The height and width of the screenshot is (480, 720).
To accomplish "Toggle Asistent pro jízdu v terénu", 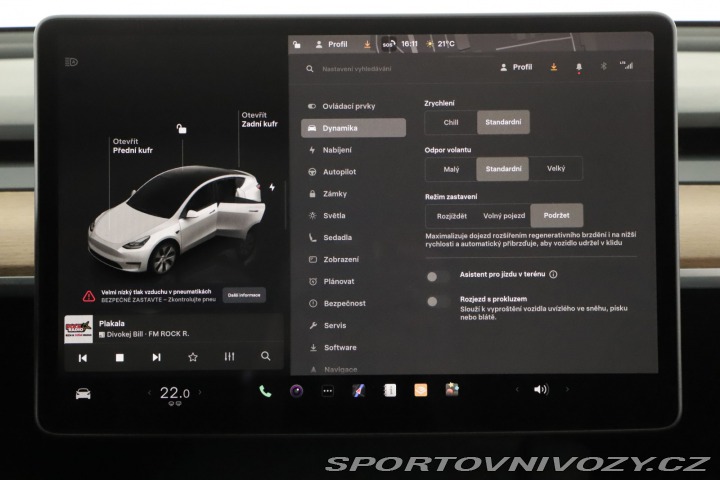I will click(438, 277).
